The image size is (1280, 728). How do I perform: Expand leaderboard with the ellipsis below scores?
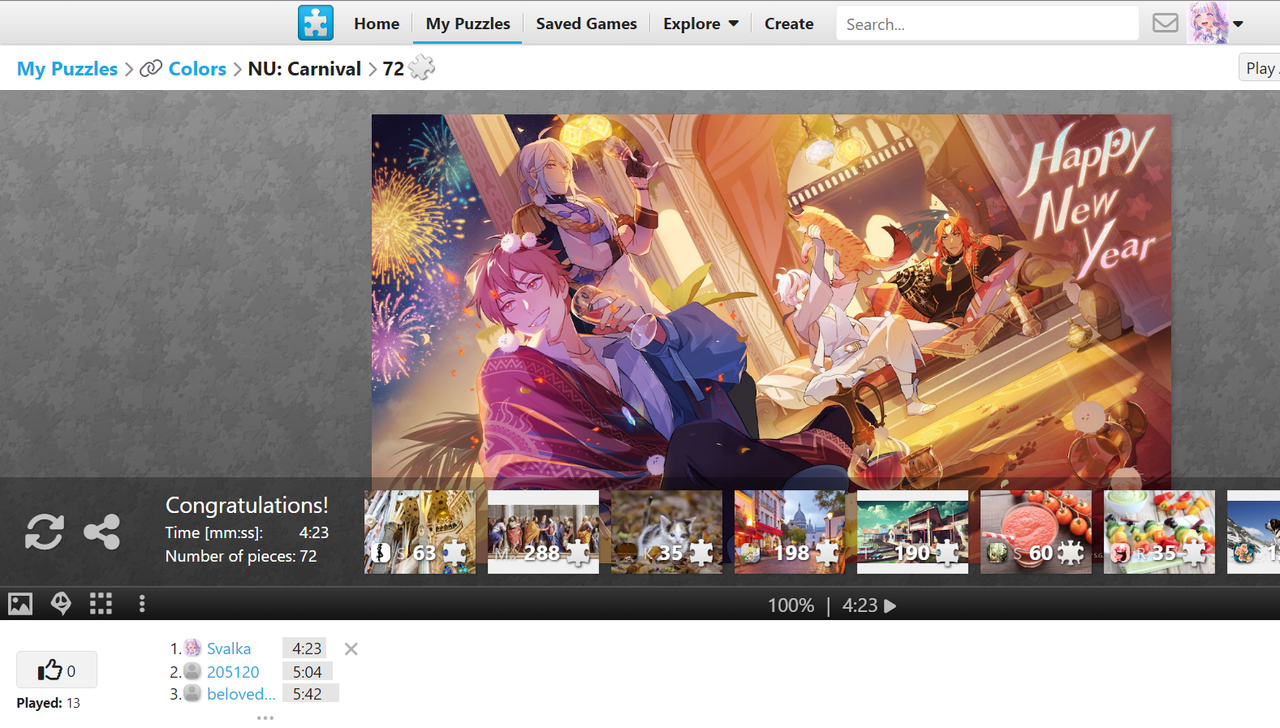(264, 717)
